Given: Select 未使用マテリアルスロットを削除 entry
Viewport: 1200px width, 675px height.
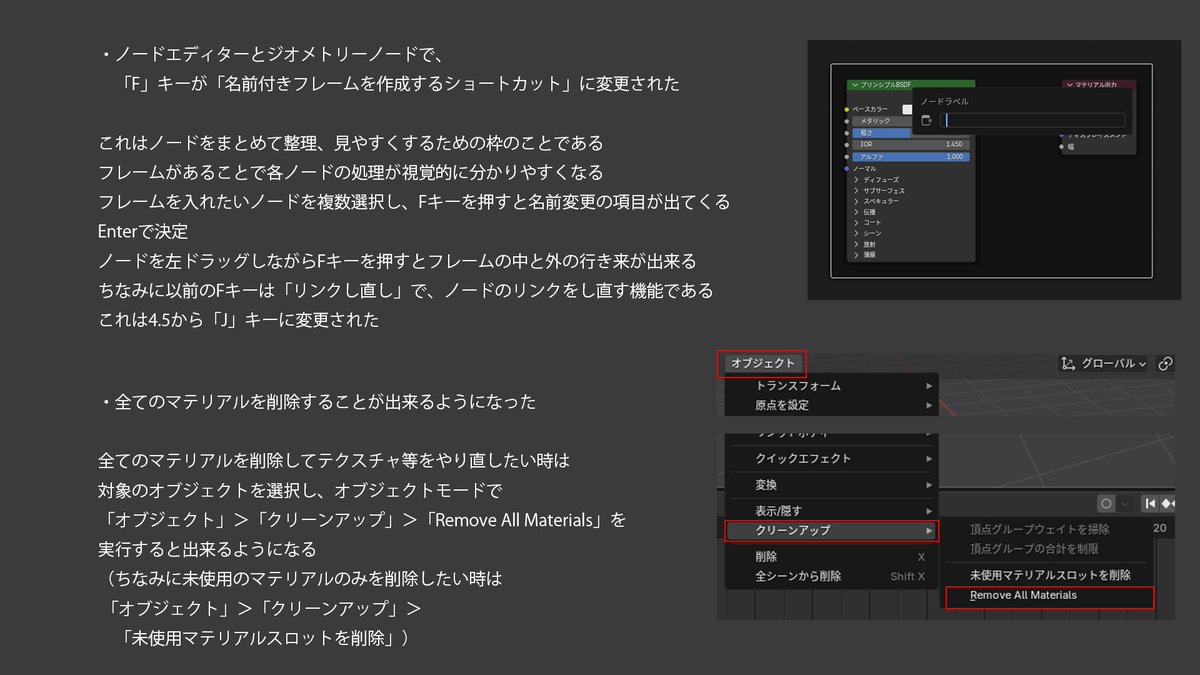Looking at the screenshot, I should pos(1048,575).
